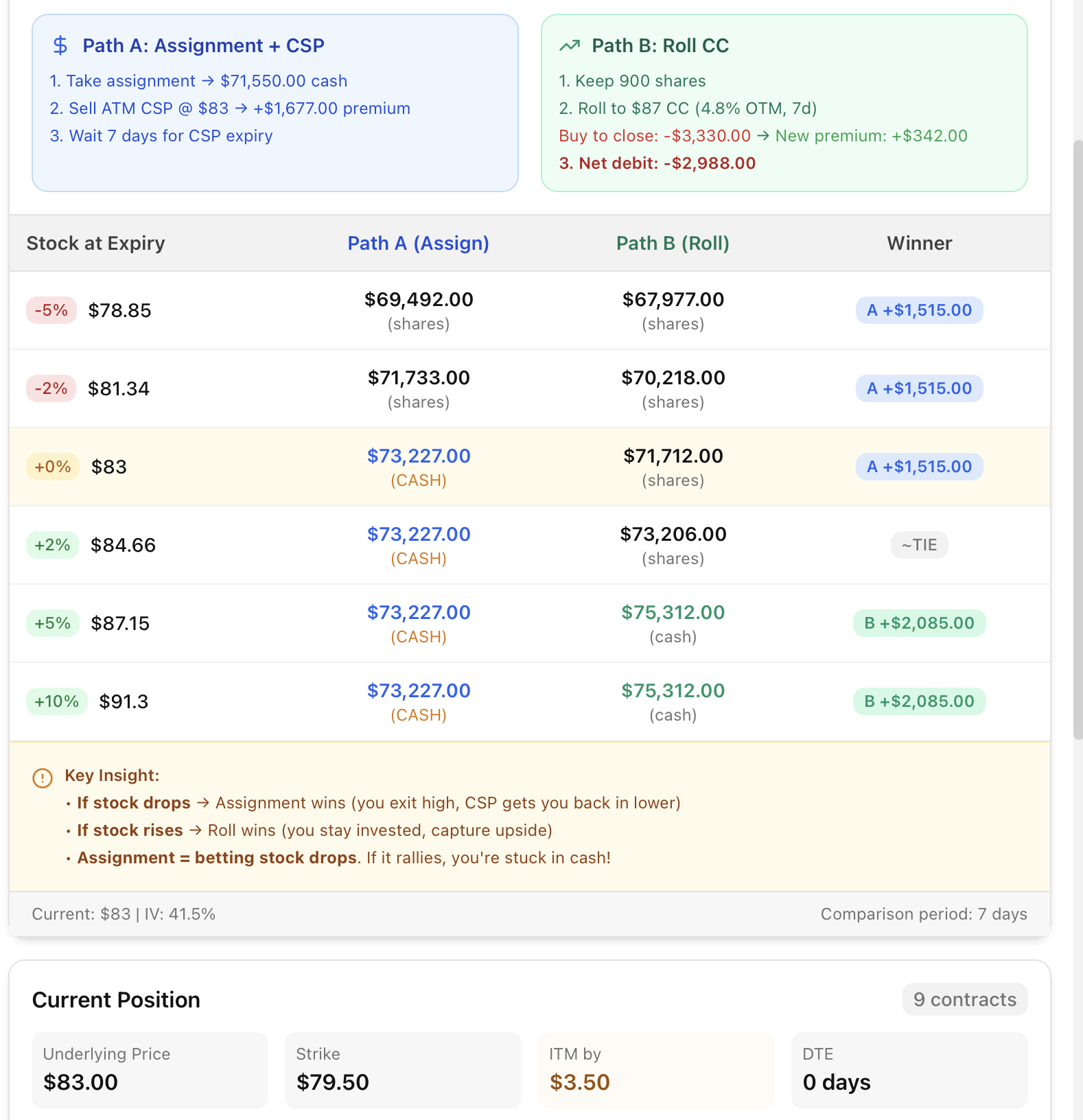Click the $70,218.00 Path B value

(x=673, y=377)
